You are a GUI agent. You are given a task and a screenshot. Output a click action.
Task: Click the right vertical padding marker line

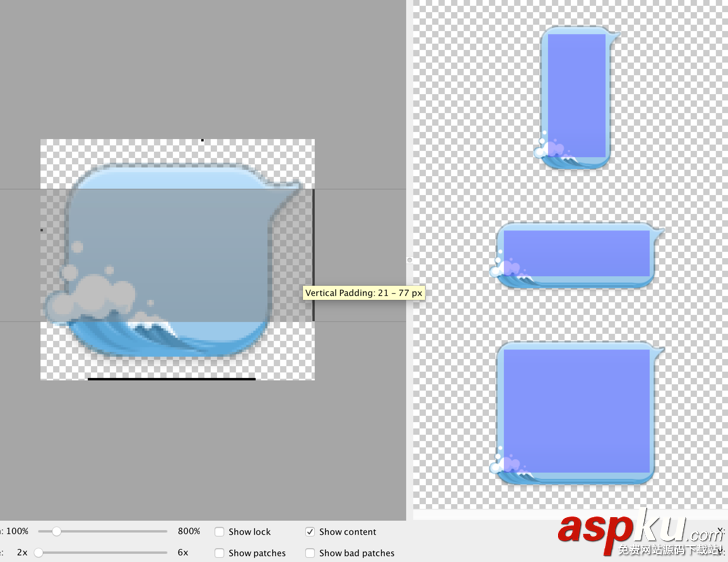point(314,255)
